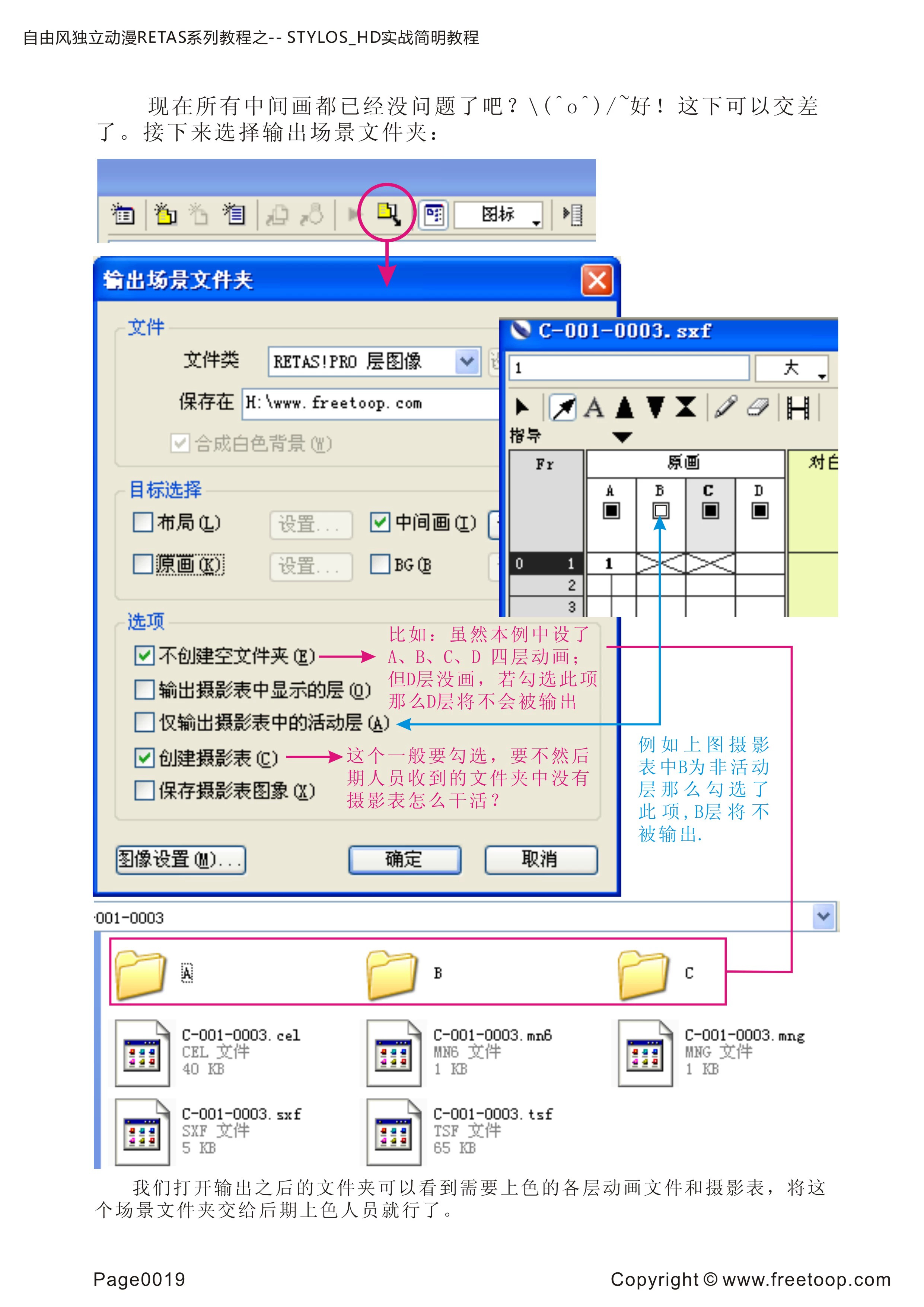
Task: Select file C-001-0003.sxf
Action: click(208, 1132)
